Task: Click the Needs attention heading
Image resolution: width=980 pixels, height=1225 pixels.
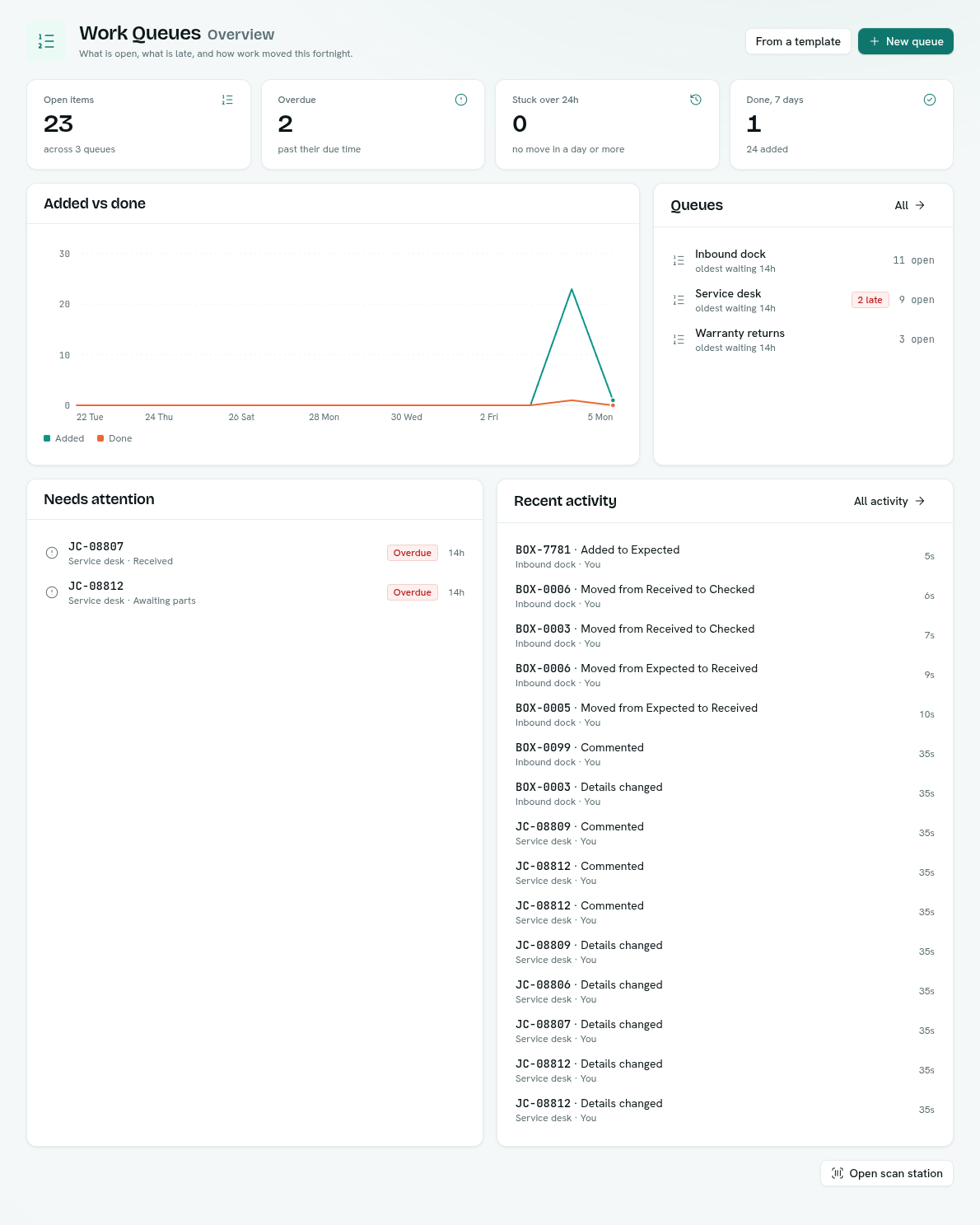Action: pyautogui.click(x=99, y=499)
